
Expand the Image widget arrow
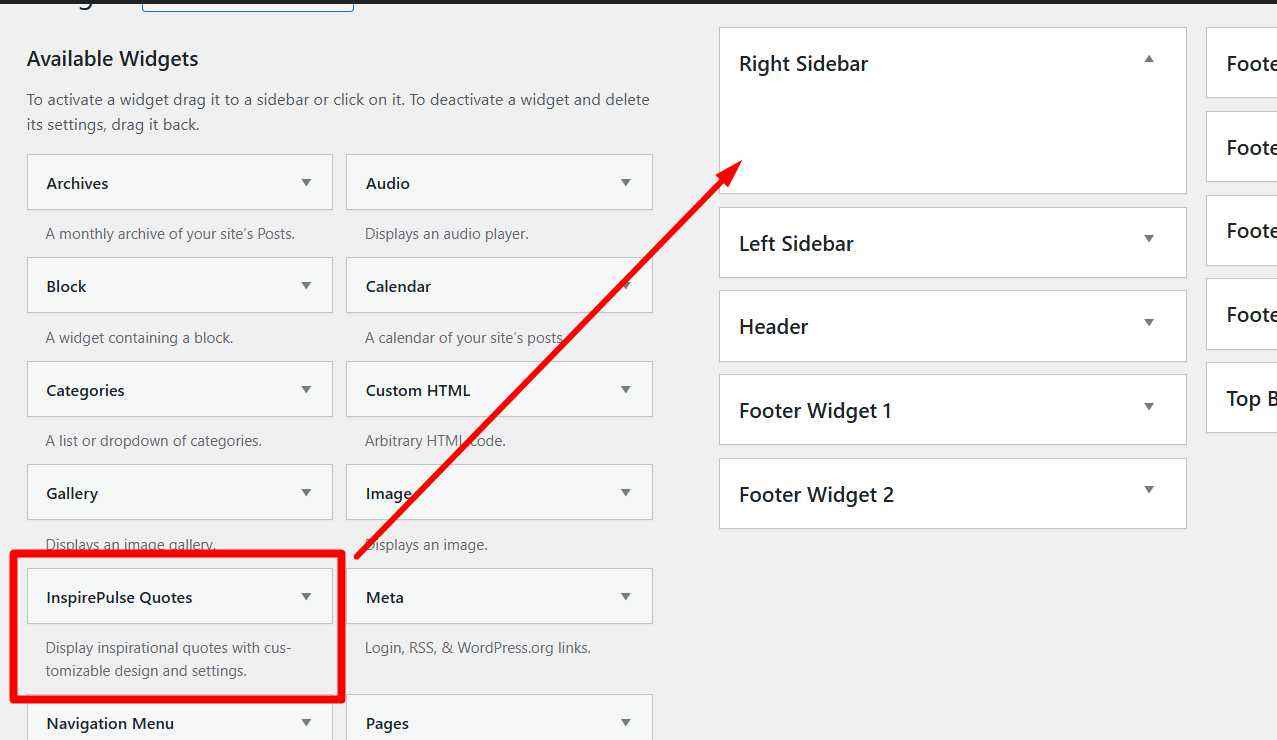click(626, 493)
